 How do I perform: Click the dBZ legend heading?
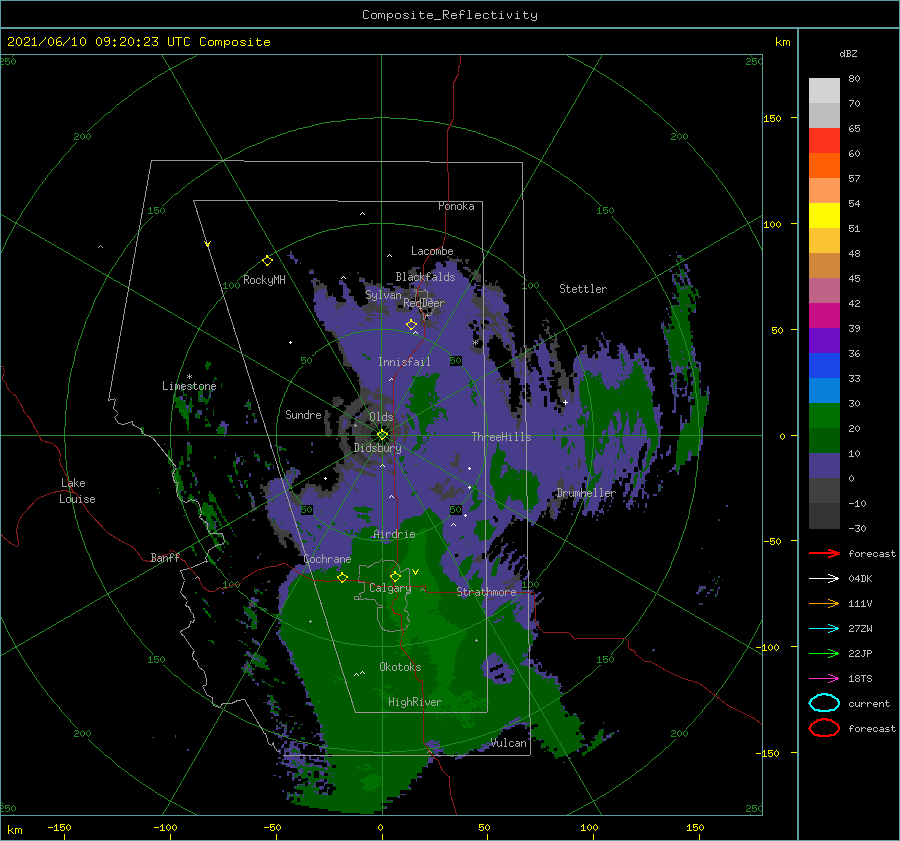[848, 53]
